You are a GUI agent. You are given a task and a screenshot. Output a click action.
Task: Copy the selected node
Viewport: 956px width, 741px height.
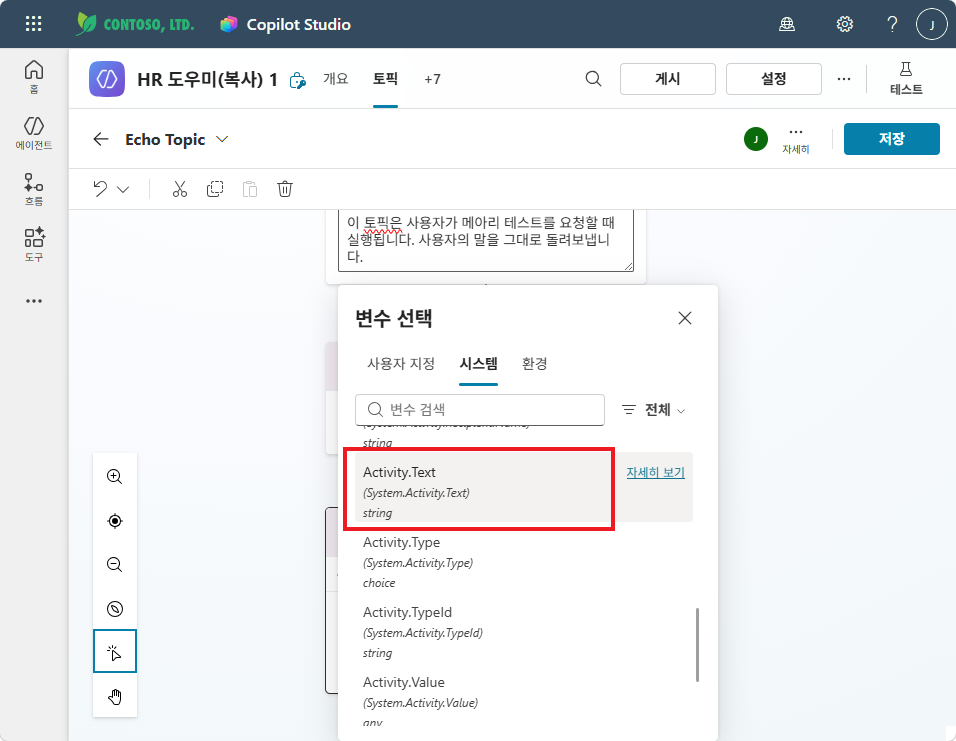tap(215, 189)
